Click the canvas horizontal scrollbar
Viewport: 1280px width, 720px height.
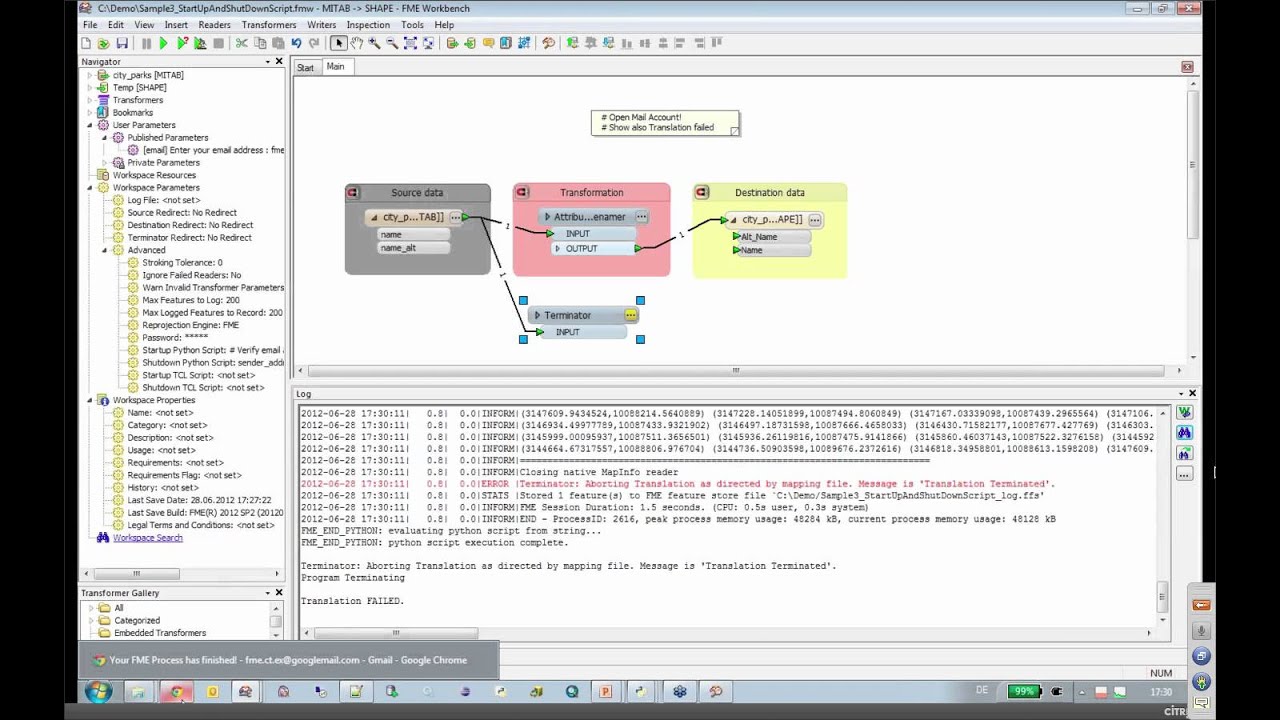click(x=735, y=370)
